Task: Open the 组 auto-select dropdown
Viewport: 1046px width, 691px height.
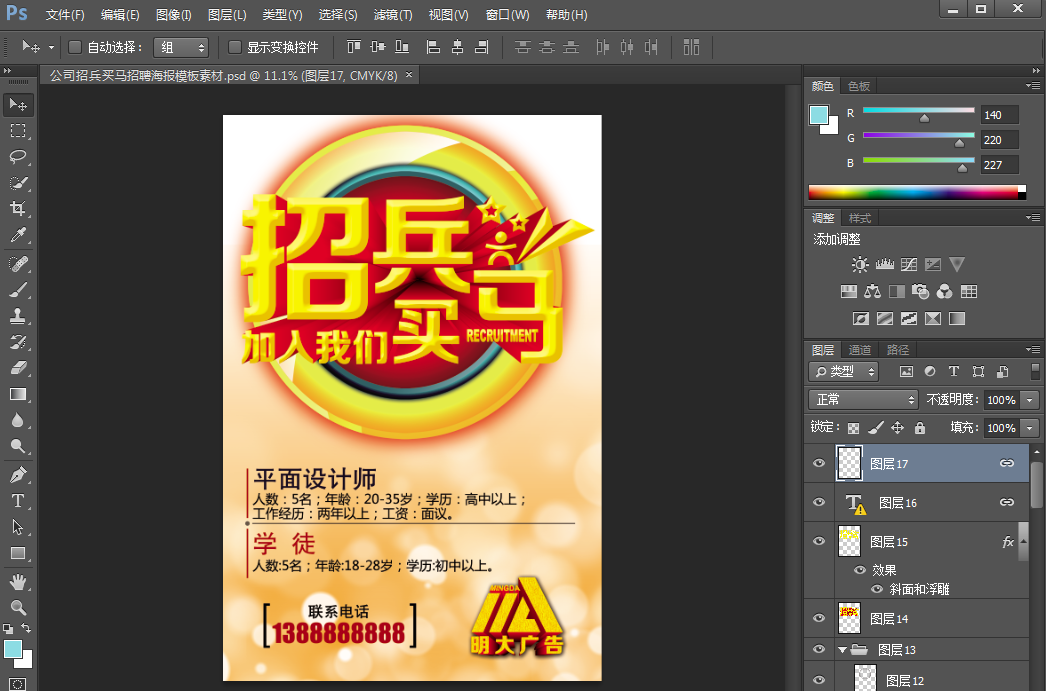Action: point(181,47)
